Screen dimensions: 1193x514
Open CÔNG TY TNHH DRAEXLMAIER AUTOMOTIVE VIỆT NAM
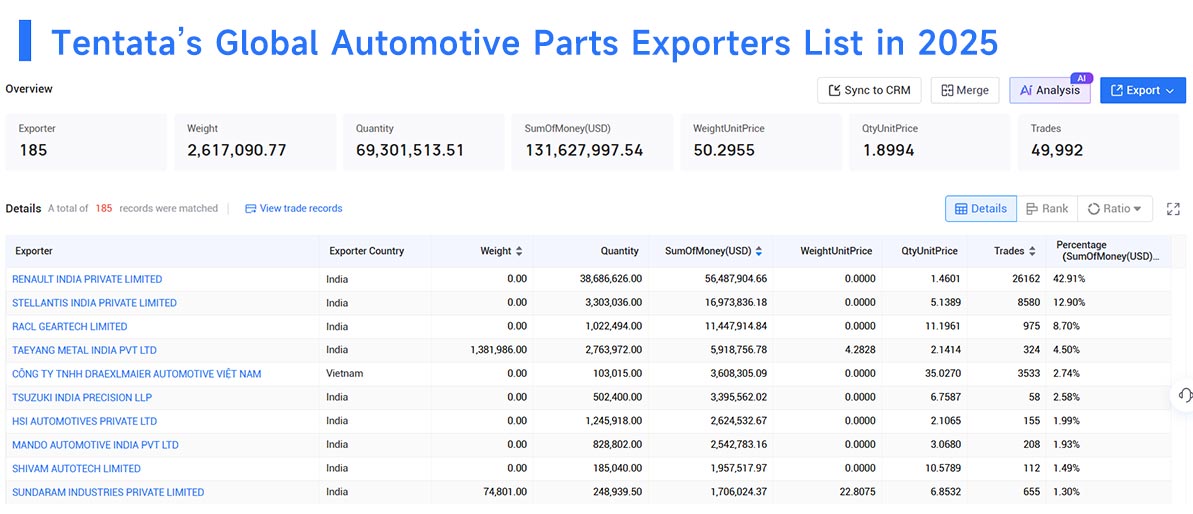click(x=137, y=374)
